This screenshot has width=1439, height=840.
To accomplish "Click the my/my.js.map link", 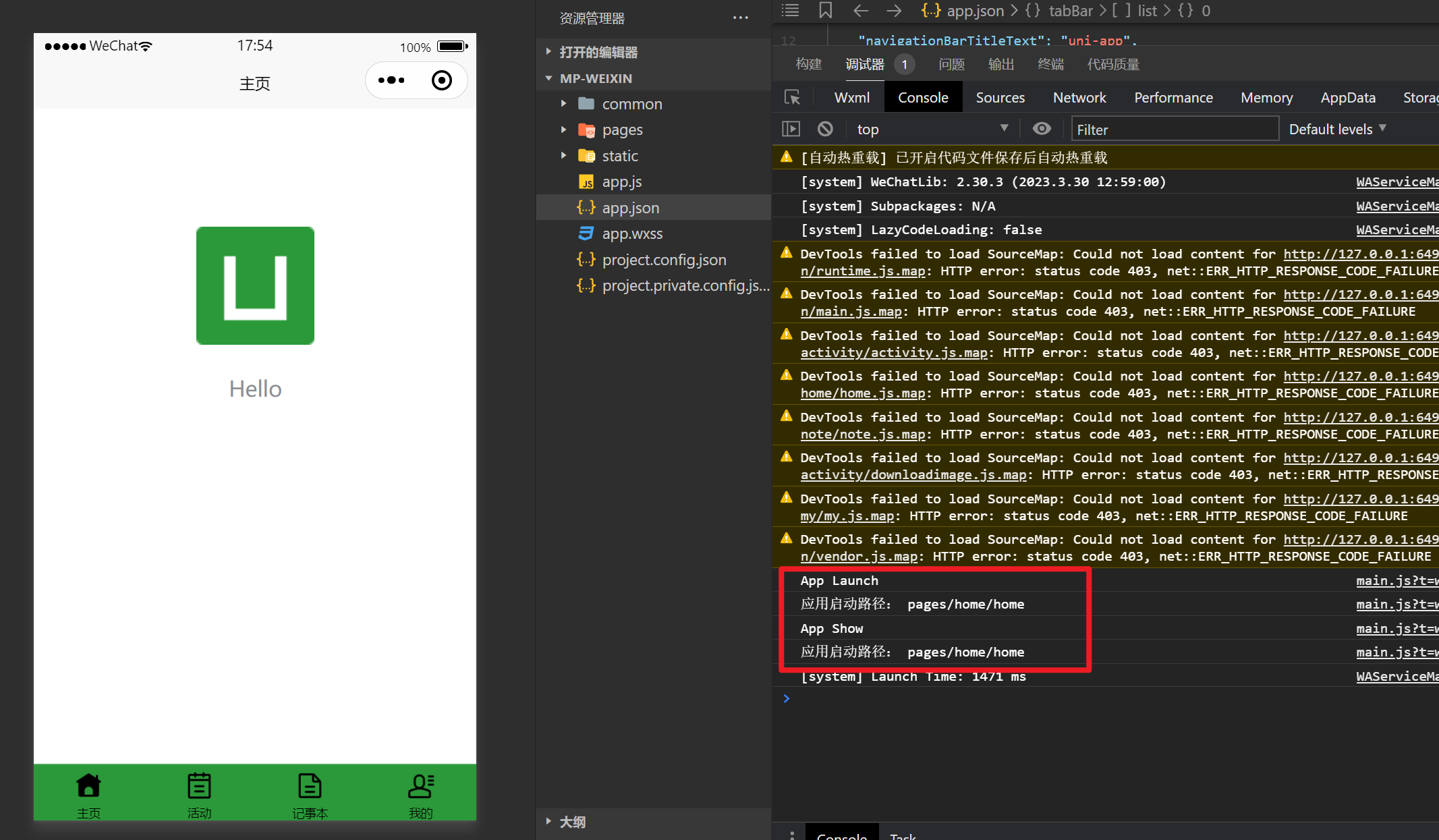I will pos(847,516).
